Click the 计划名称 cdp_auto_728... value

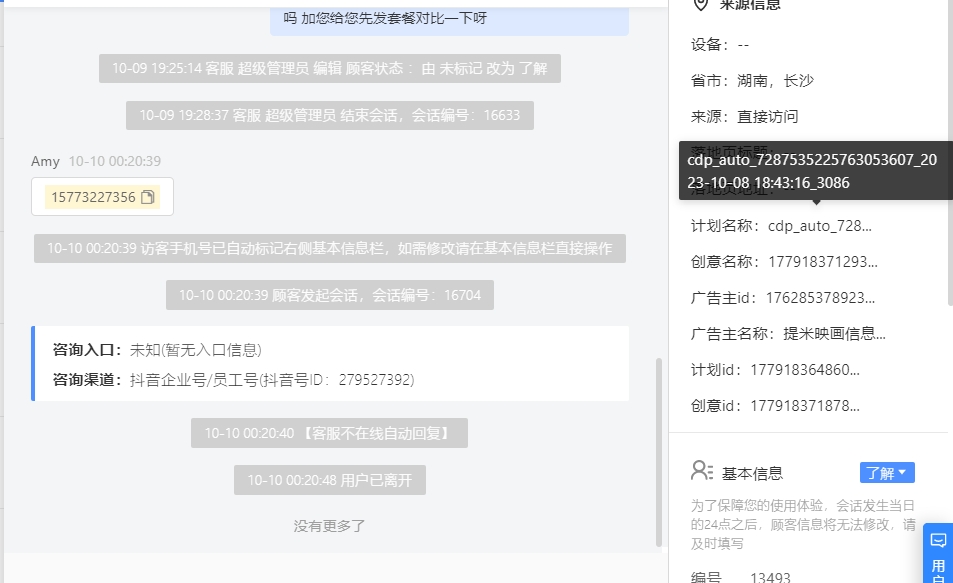[x=819, y=226]
